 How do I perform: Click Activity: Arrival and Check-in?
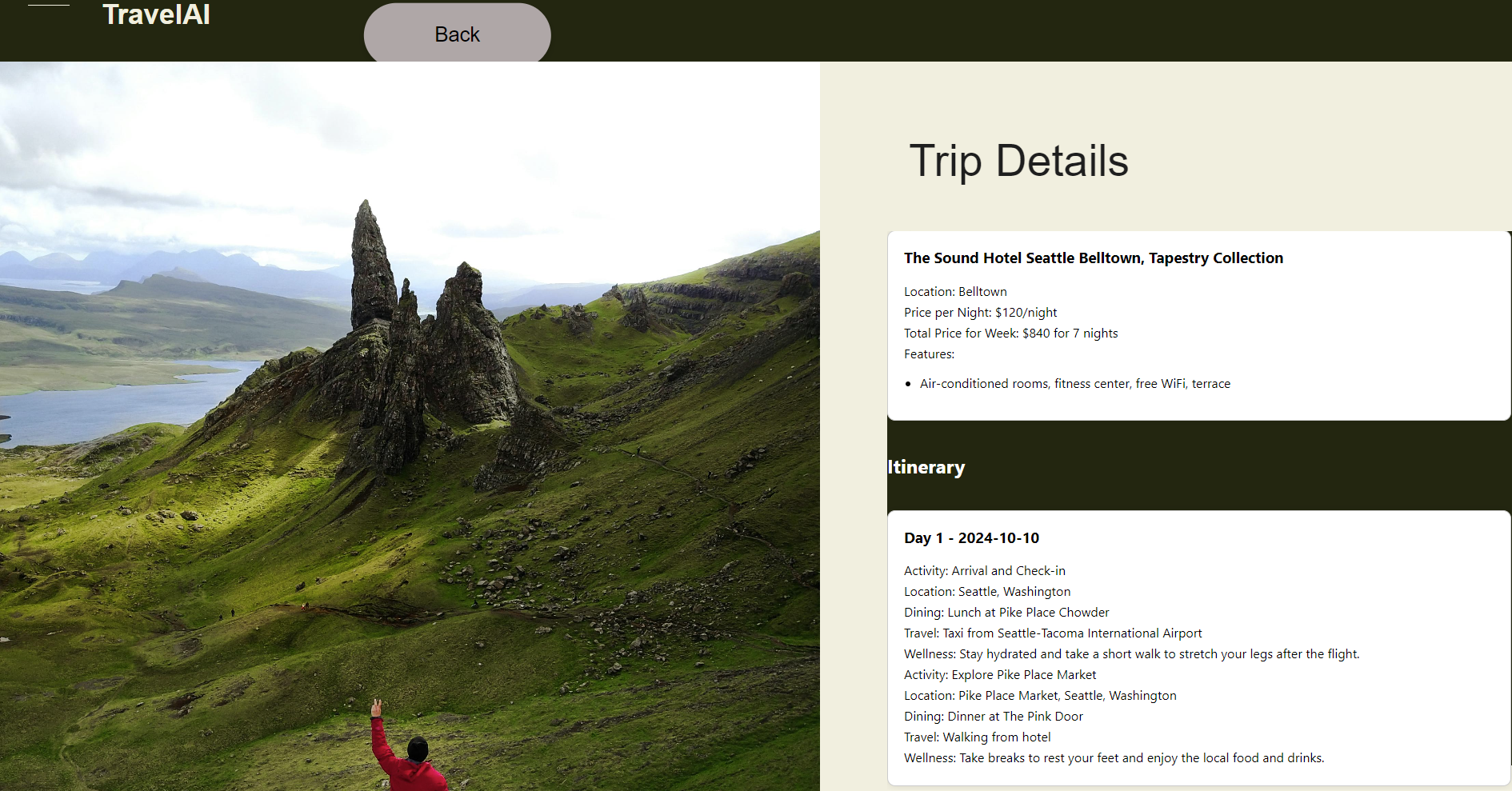tap(984, 570)
